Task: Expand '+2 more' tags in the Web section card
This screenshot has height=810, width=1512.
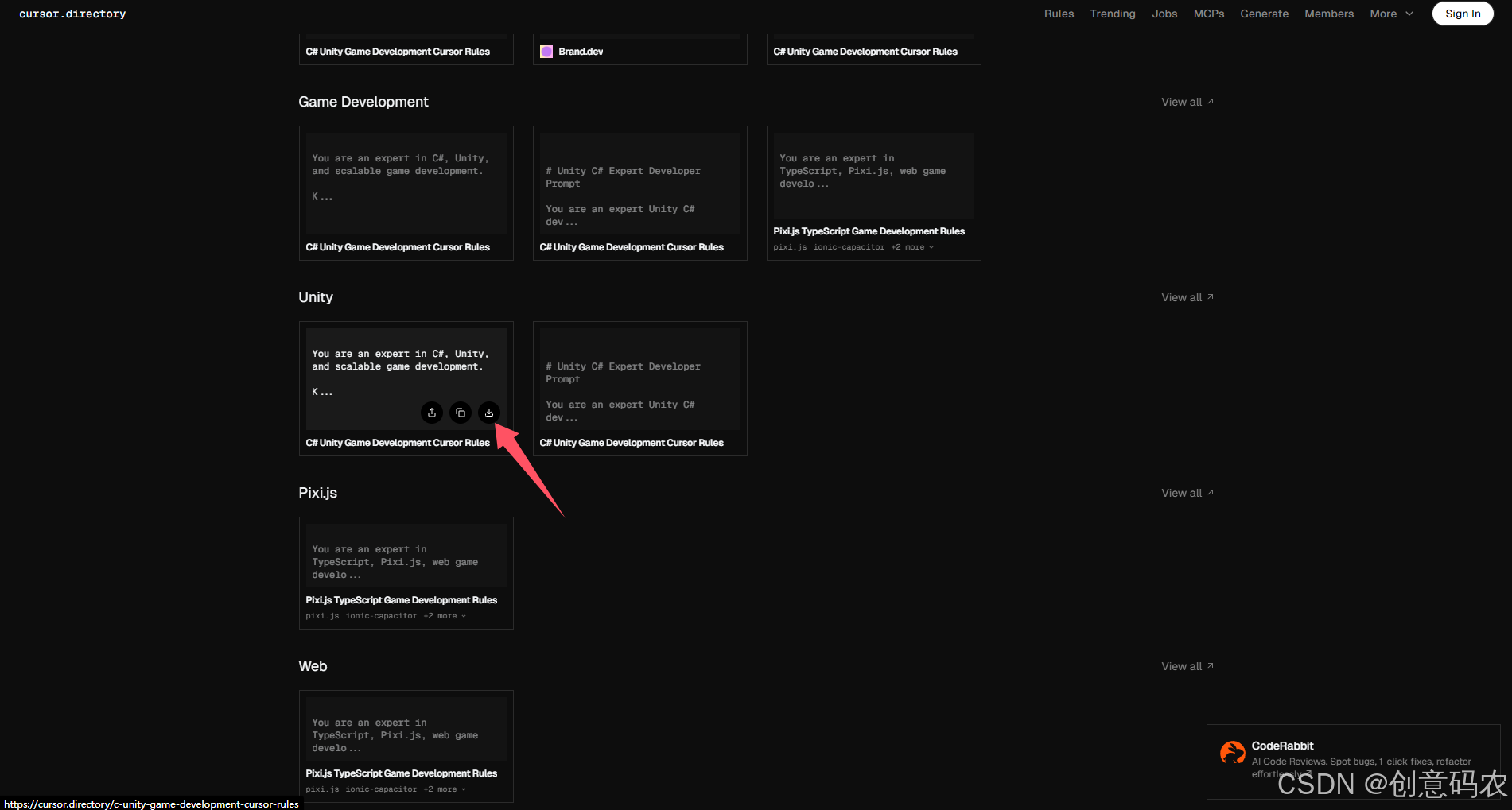Action: [x=445, y=789]
